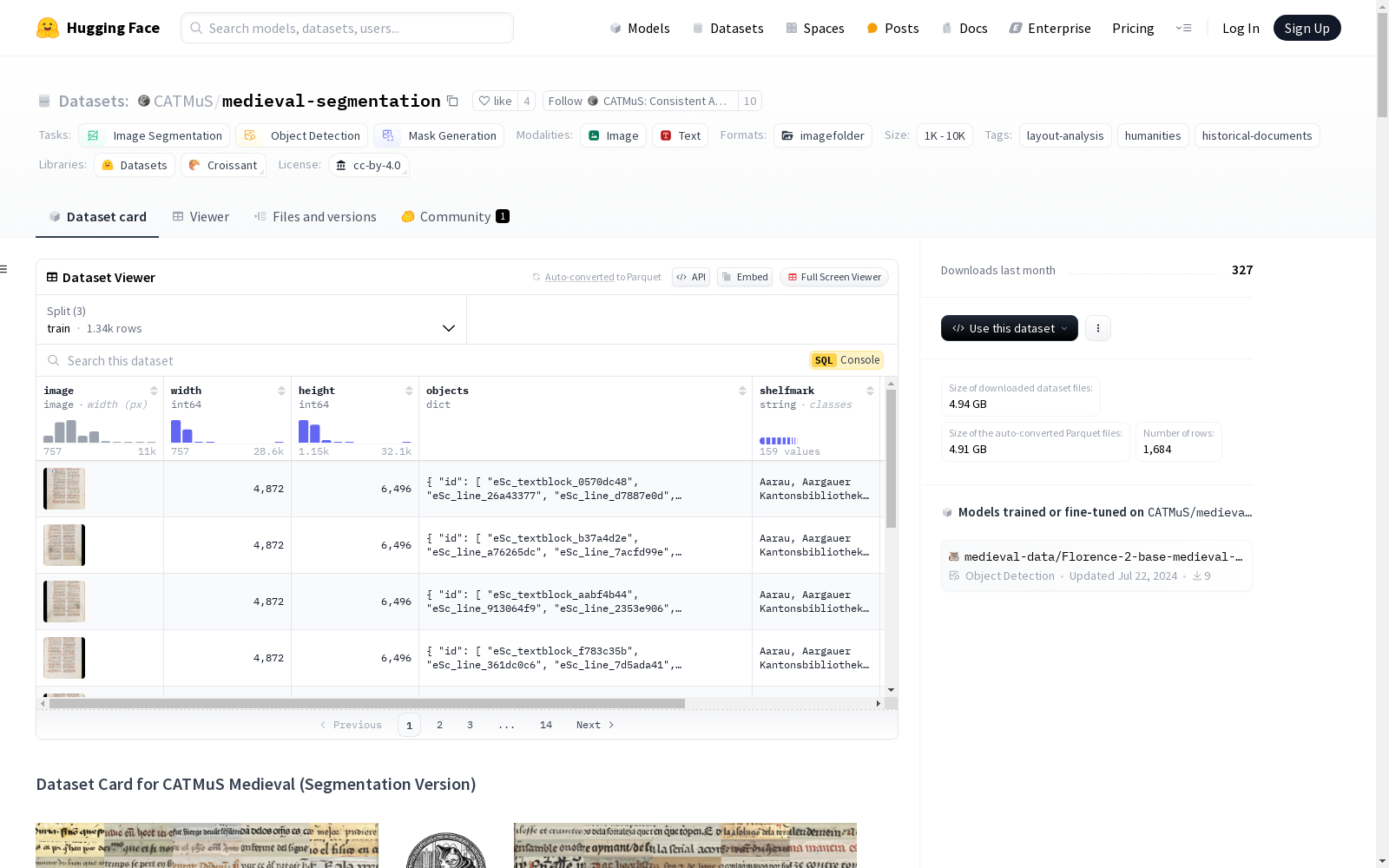Follow the CATMuS organization

coord(641,101)
